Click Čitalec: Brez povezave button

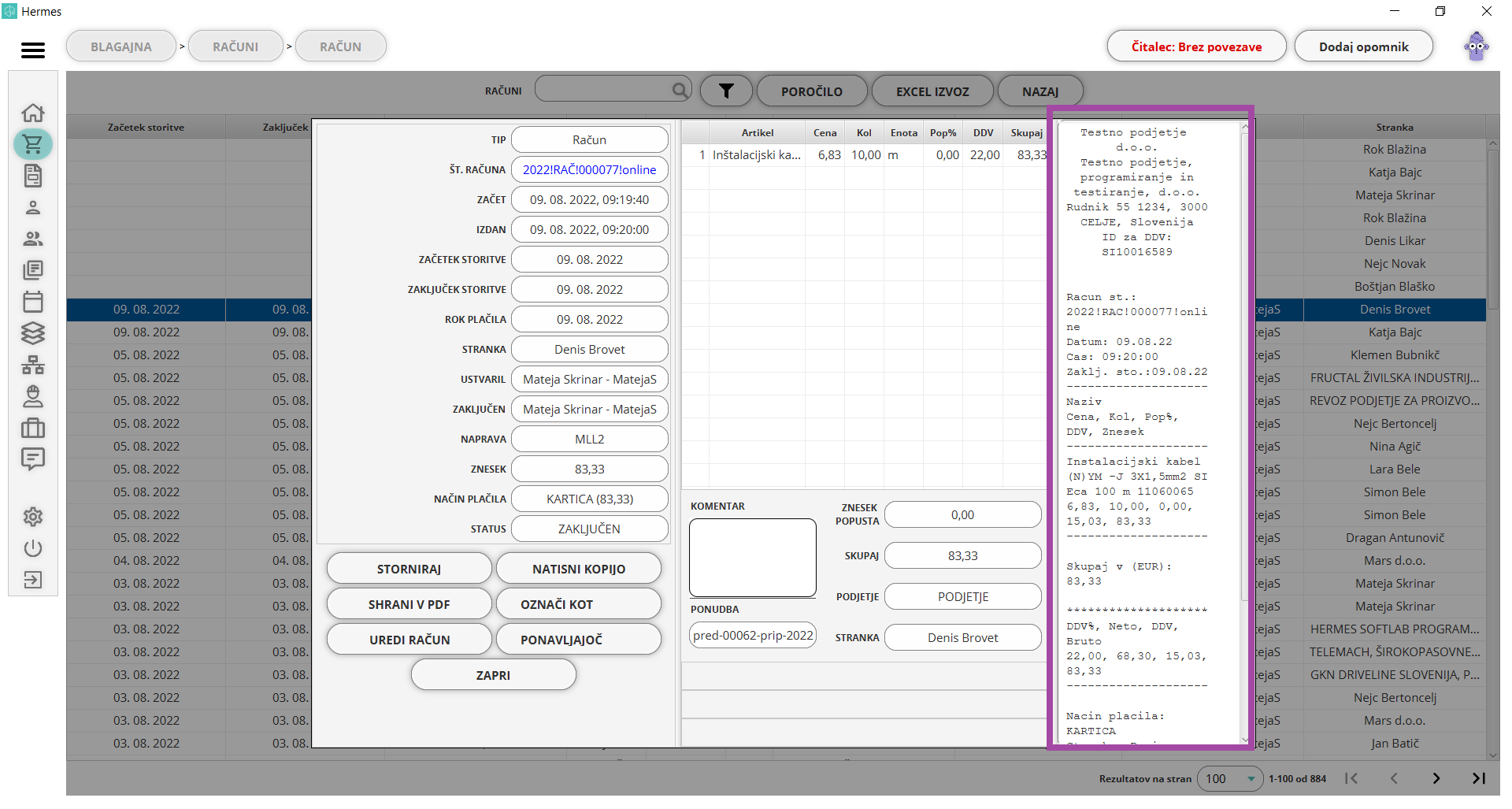pos(1196,46)
